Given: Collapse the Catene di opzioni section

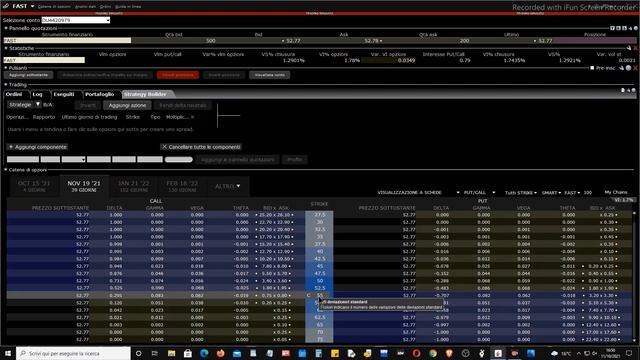Looking at the screenshot, I should tap(6, 170).
